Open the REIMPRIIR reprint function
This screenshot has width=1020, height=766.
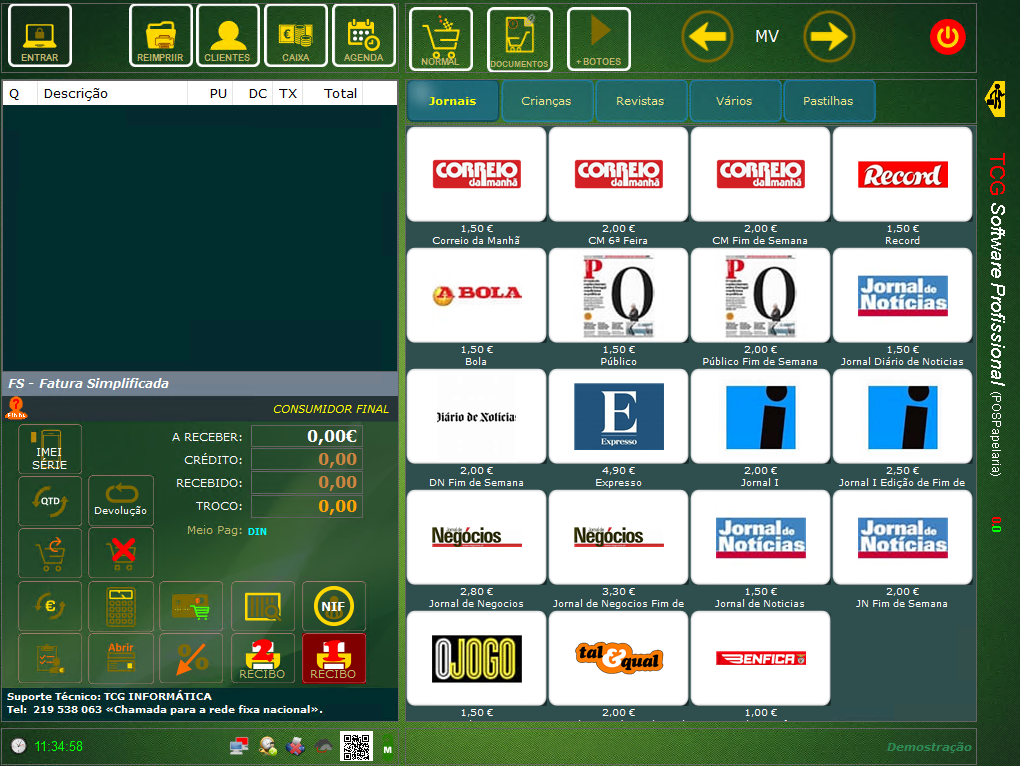point(161,36)
